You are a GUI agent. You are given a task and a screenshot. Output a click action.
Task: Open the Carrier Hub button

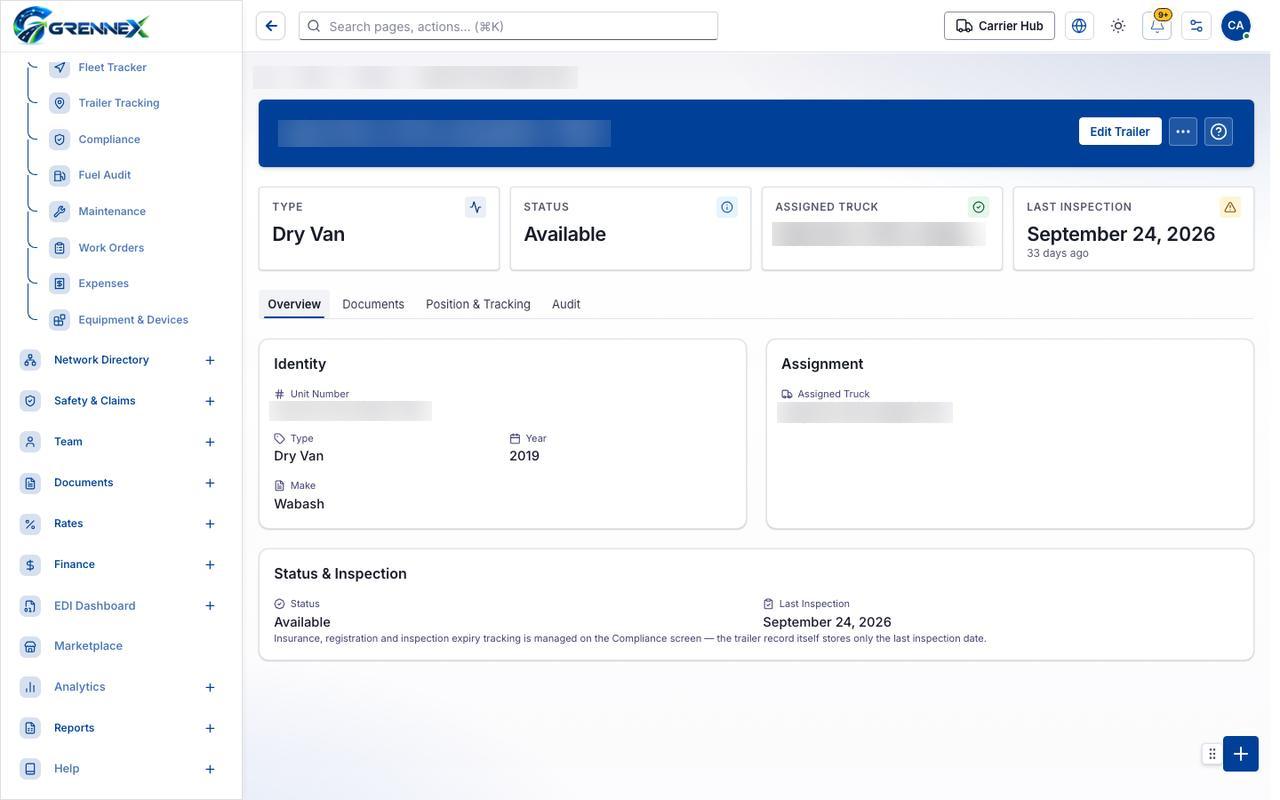click(x=999, y=26)
